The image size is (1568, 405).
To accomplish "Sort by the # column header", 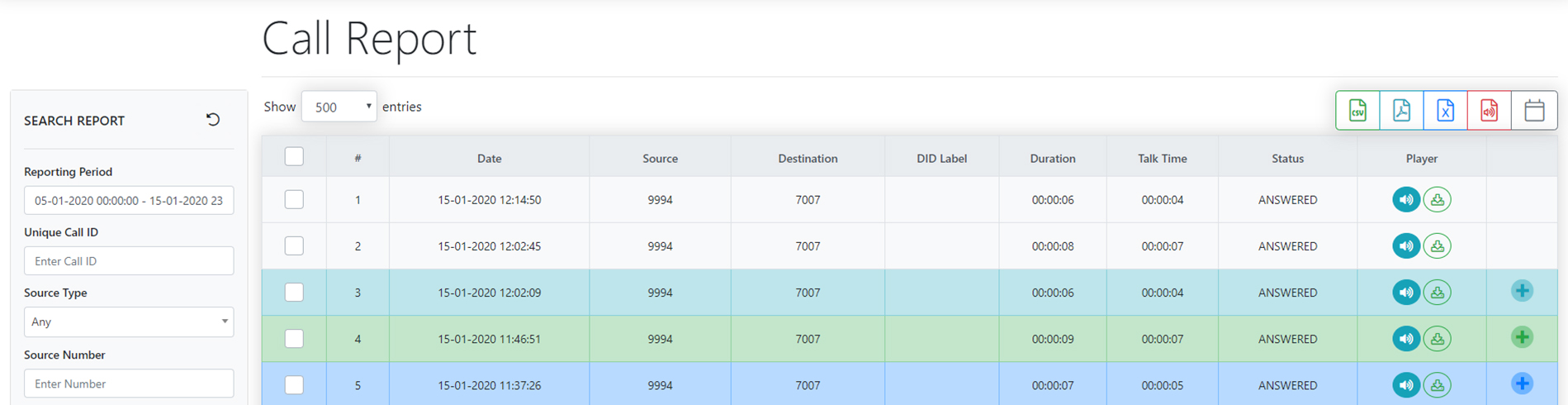I will [x=358, y=158].
